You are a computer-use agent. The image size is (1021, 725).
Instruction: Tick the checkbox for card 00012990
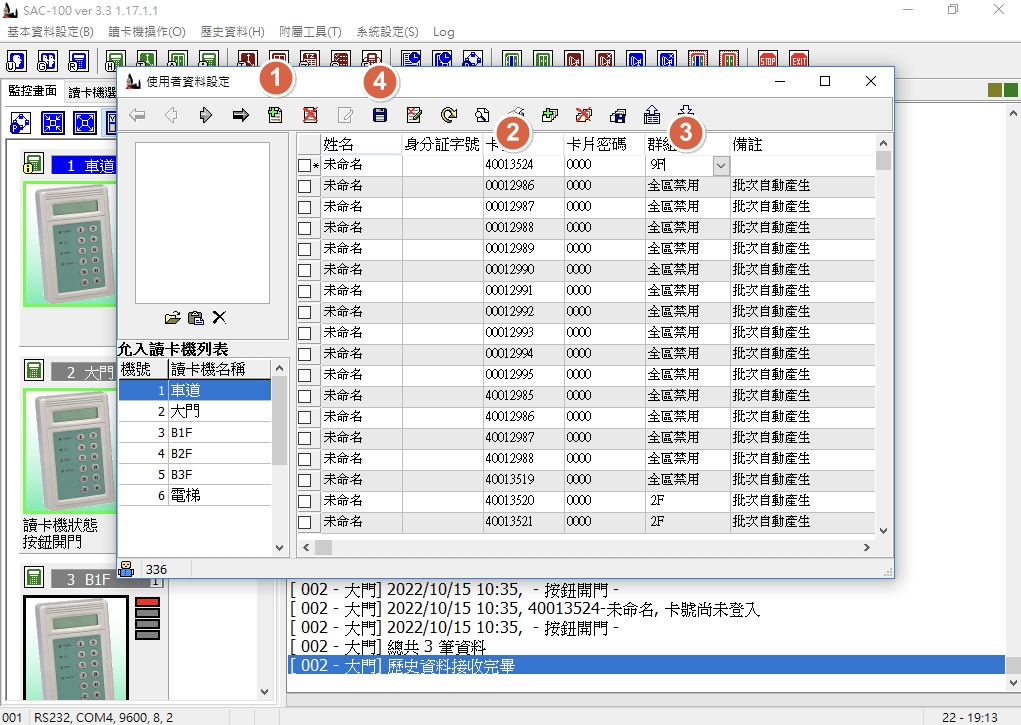[x=304, y=270]
